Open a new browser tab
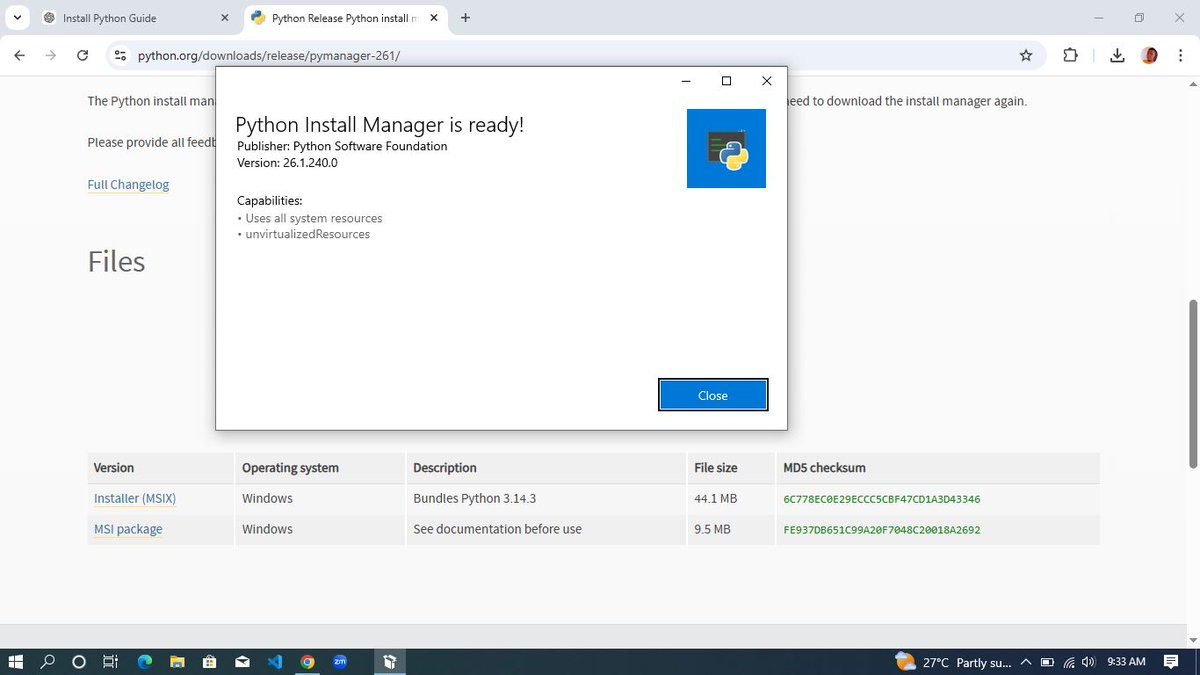1200x675 pixels. (465, 18)
